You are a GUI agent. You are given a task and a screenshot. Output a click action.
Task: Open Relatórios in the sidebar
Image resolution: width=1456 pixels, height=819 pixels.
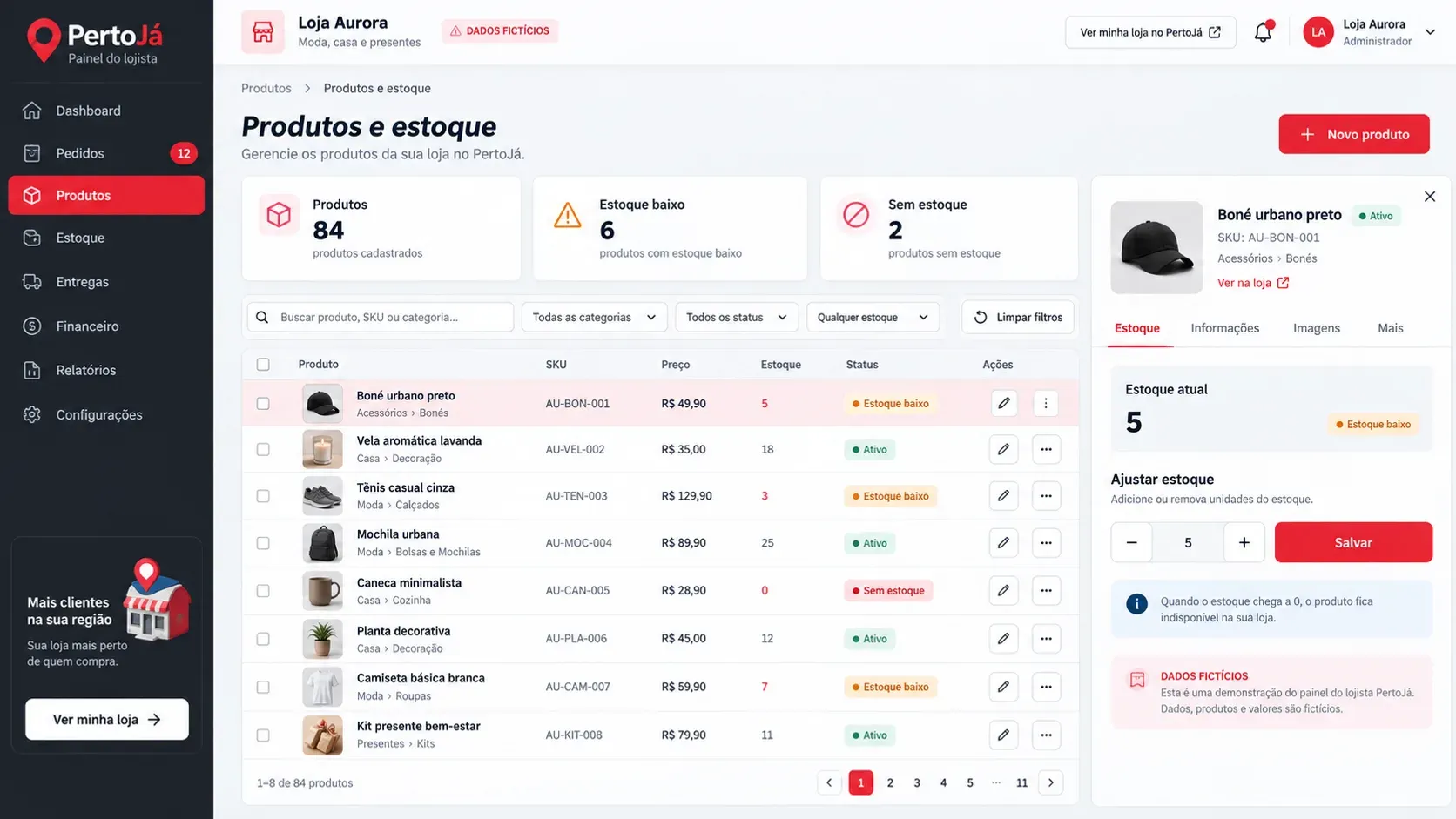coord(106,370)
